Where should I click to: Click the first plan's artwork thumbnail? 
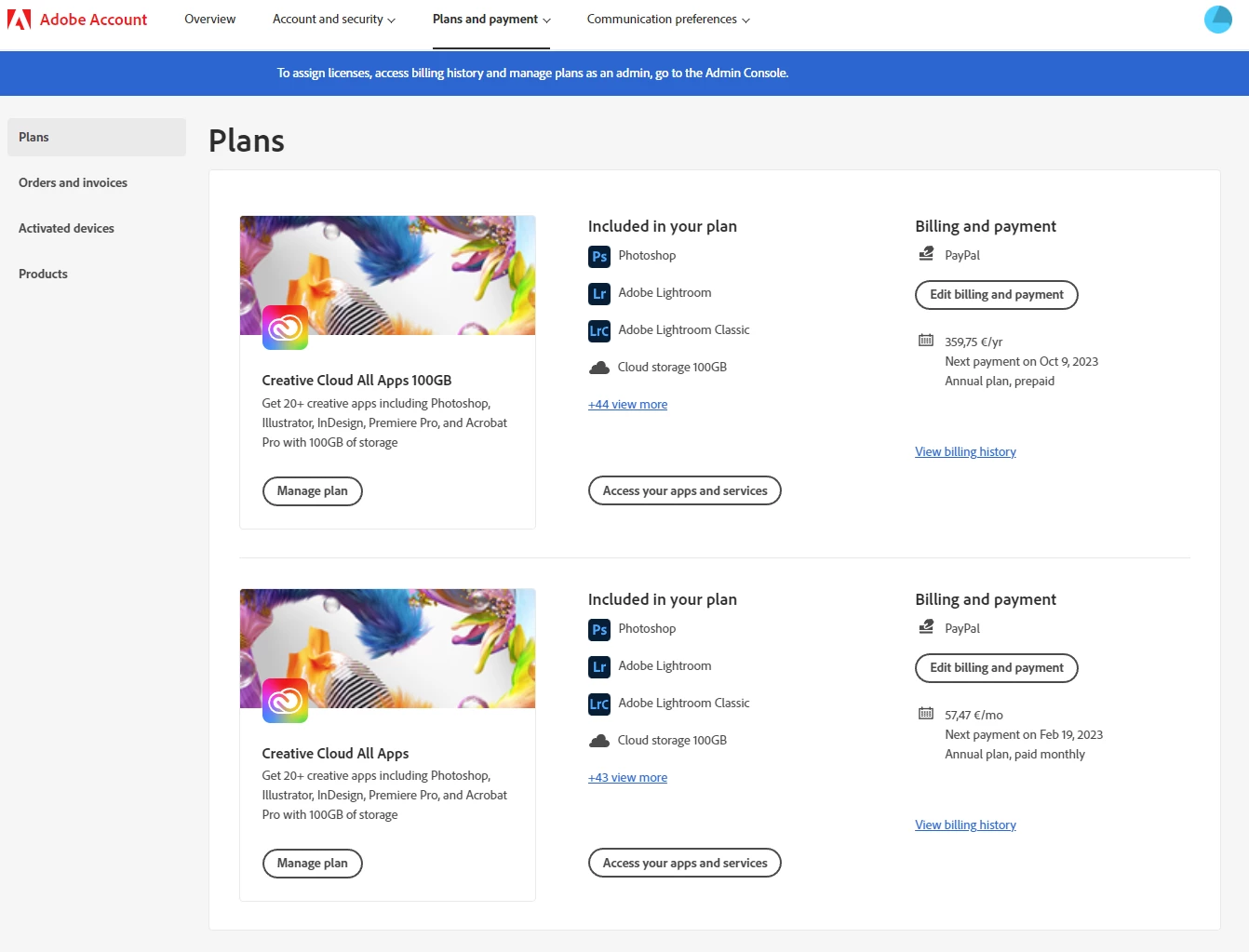click(x=387, y=275)
